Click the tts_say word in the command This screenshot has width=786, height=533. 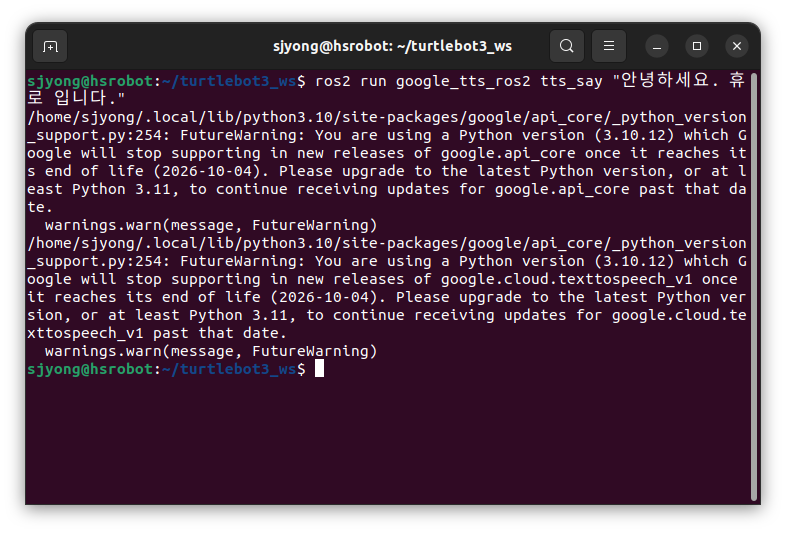point(571,81)
